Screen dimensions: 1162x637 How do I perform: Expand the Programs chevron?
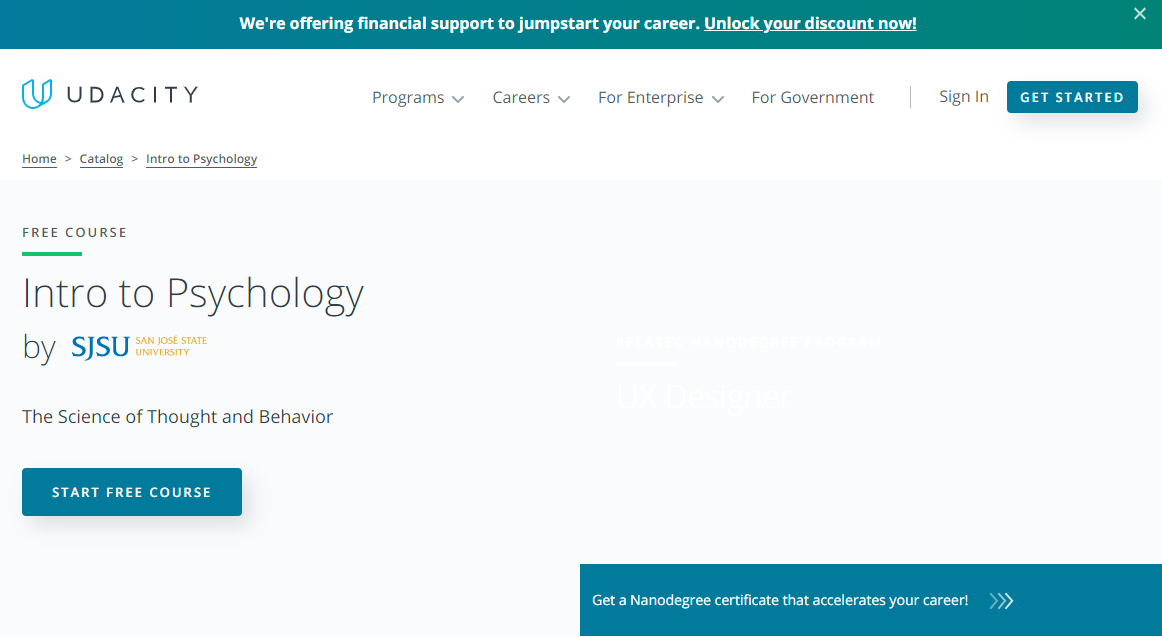tap(458, 99)
